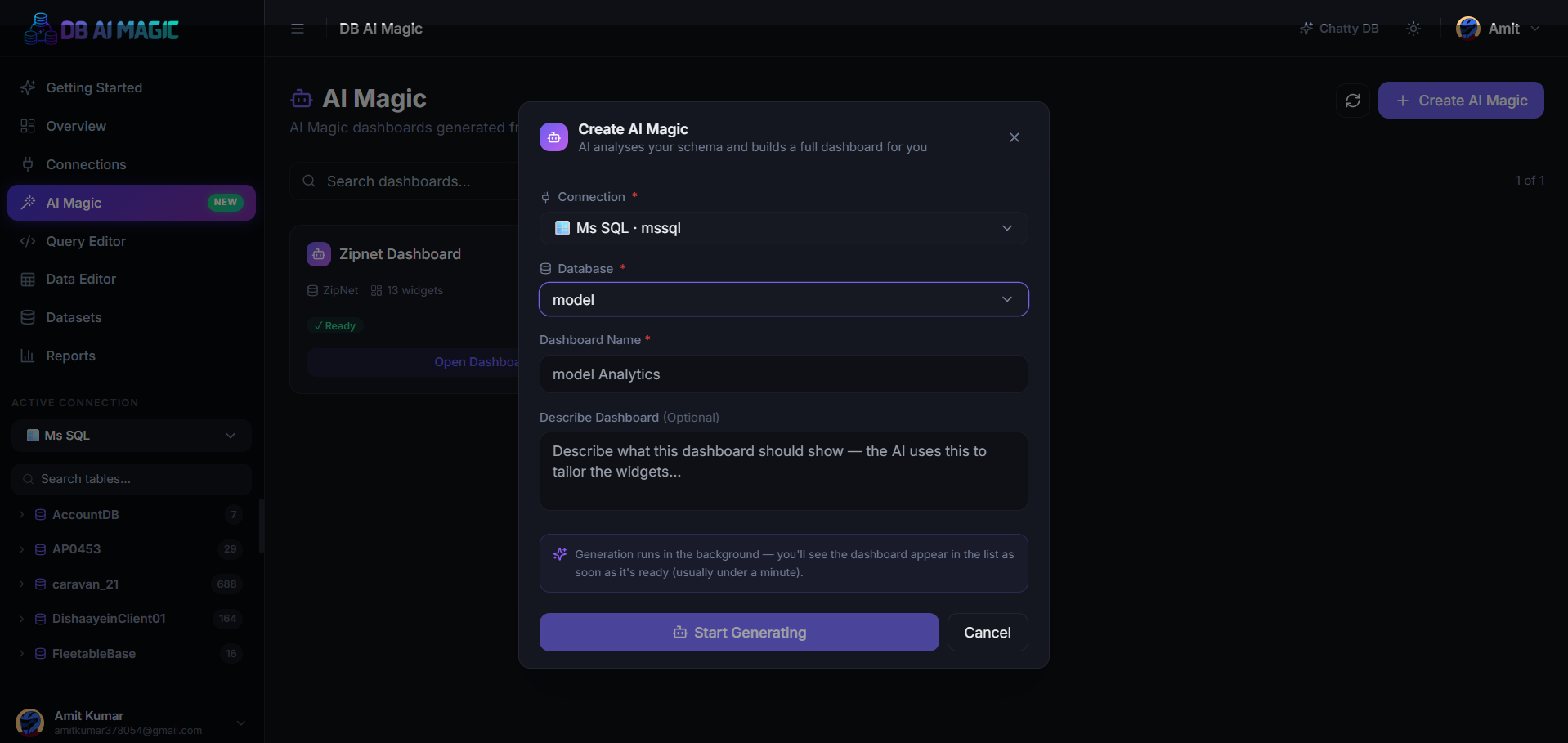Click the Connections plug icon
Image resolution: width=1568 pixels, height=743 pixels.
[28, 164]
